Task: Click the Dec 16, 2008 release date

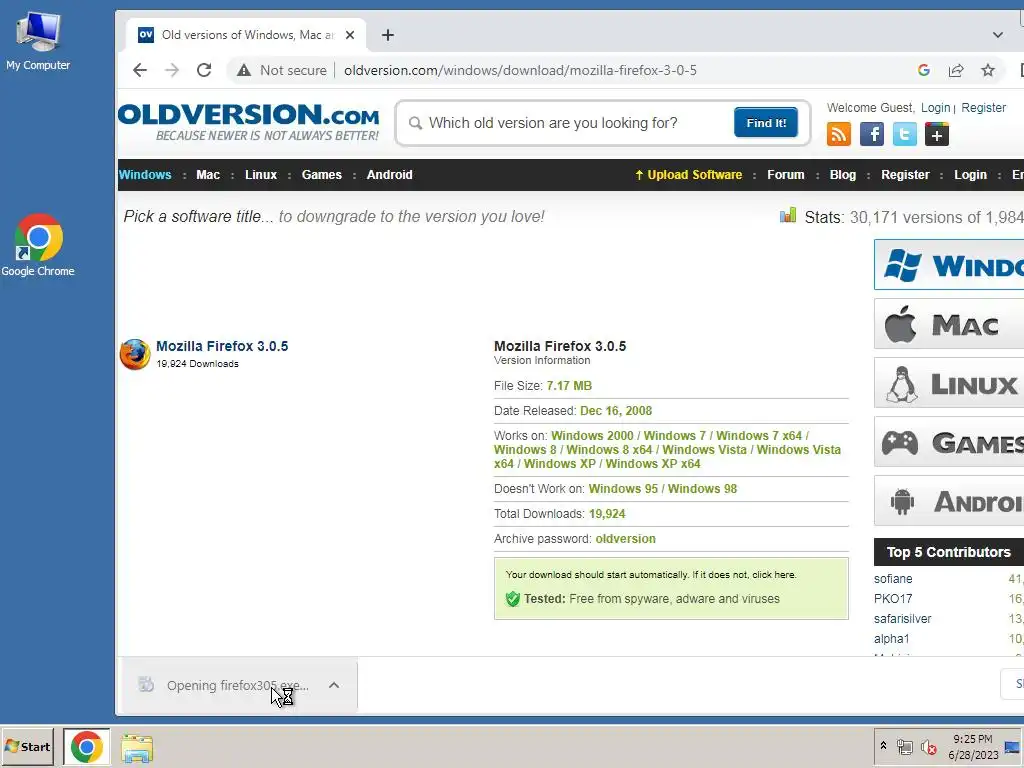Action: point(616,411)
